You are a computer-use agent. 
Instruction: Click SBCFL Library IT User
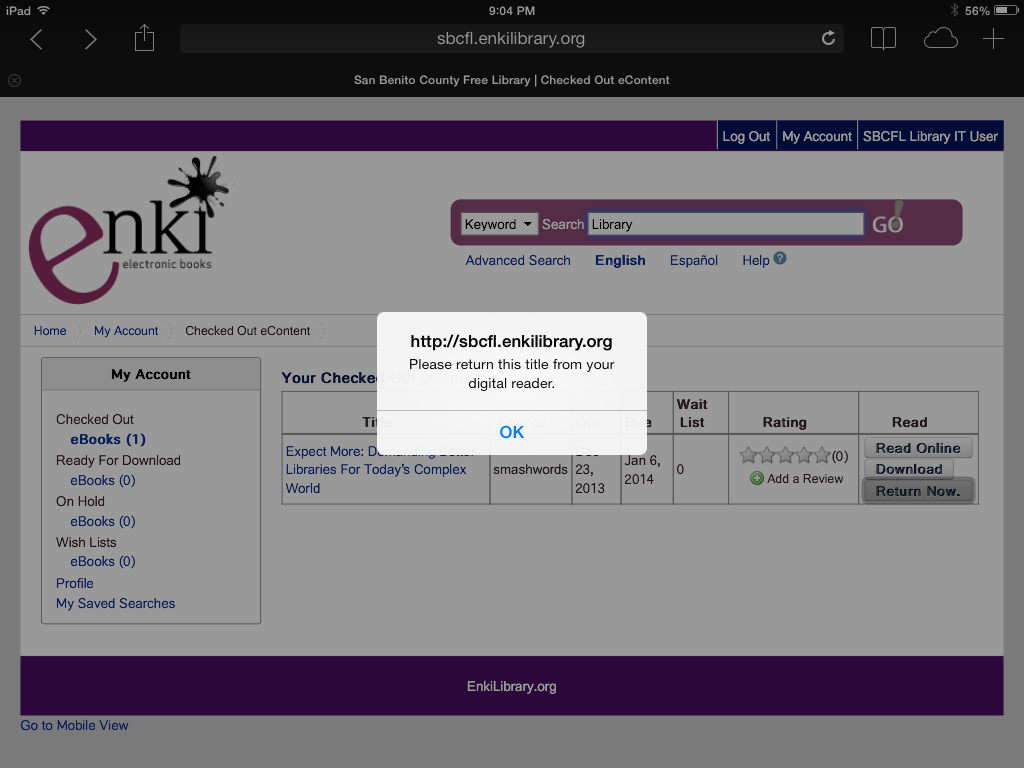(930, 136)
